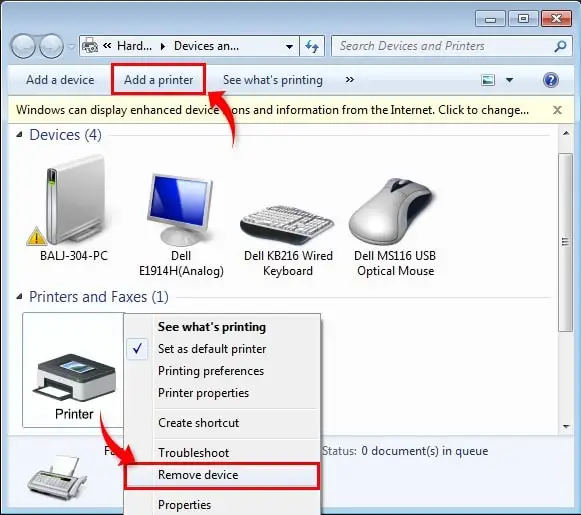Show more toolbar commands with the chevron
This screenshot has width=581, height=515.
tap(349, 80)
